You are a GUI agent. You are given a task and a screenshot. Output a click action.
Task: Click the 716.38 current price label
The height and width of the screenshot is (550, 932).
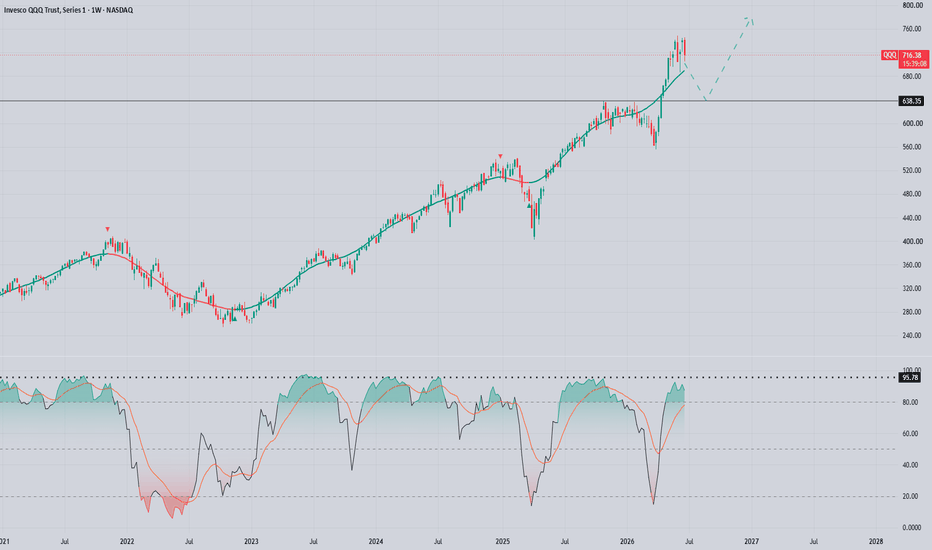click(911, 55)
